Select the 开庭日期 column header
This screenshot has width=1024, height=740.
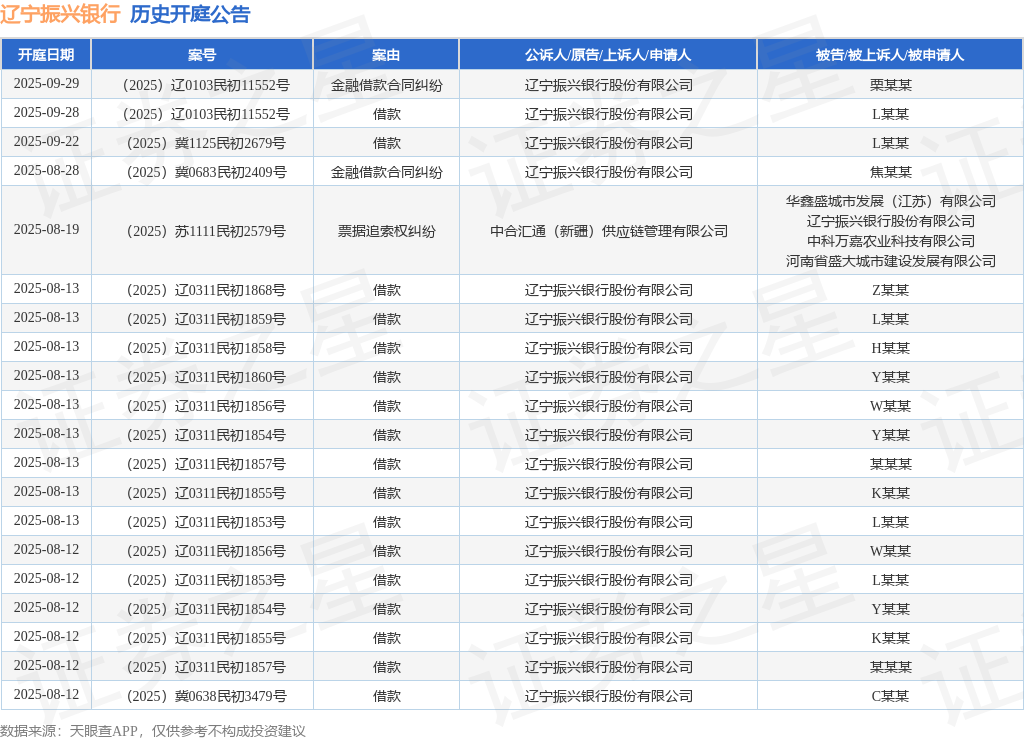pyautogui.click(x=46, y=55)
